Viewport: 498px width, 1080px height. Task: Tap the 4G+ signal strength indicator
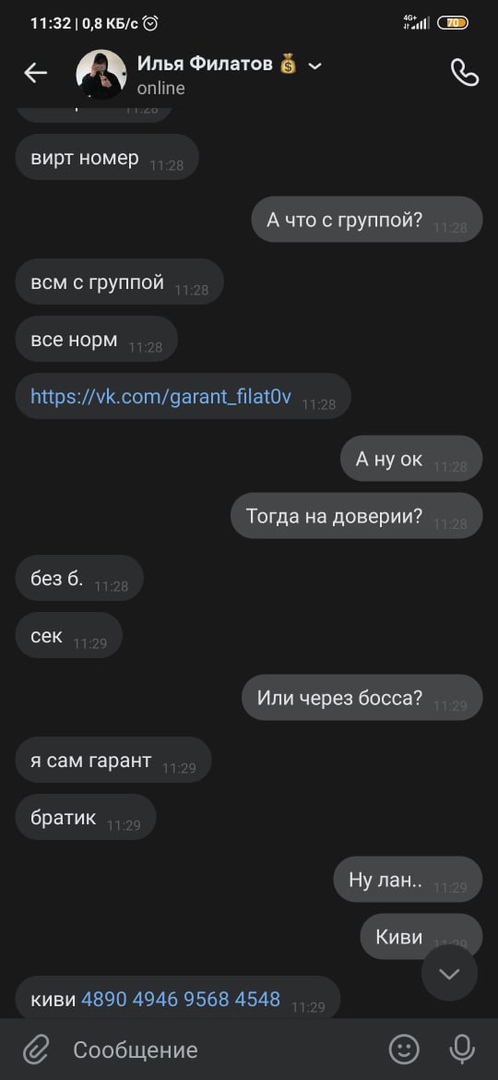pyautogui.click(x=416, y=23)
